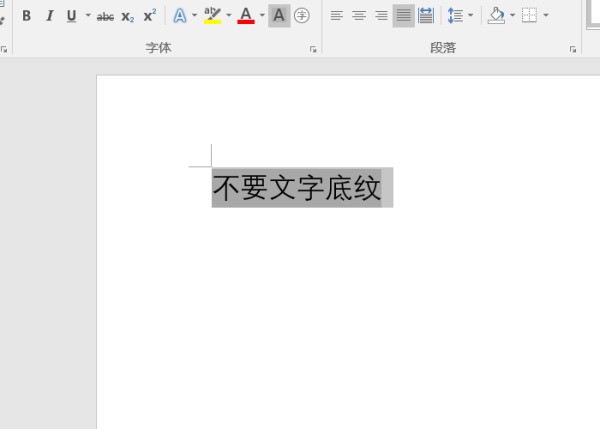Open text effects and typography
Viewport: 600px width, 429px height.
[x=179, y=16]
